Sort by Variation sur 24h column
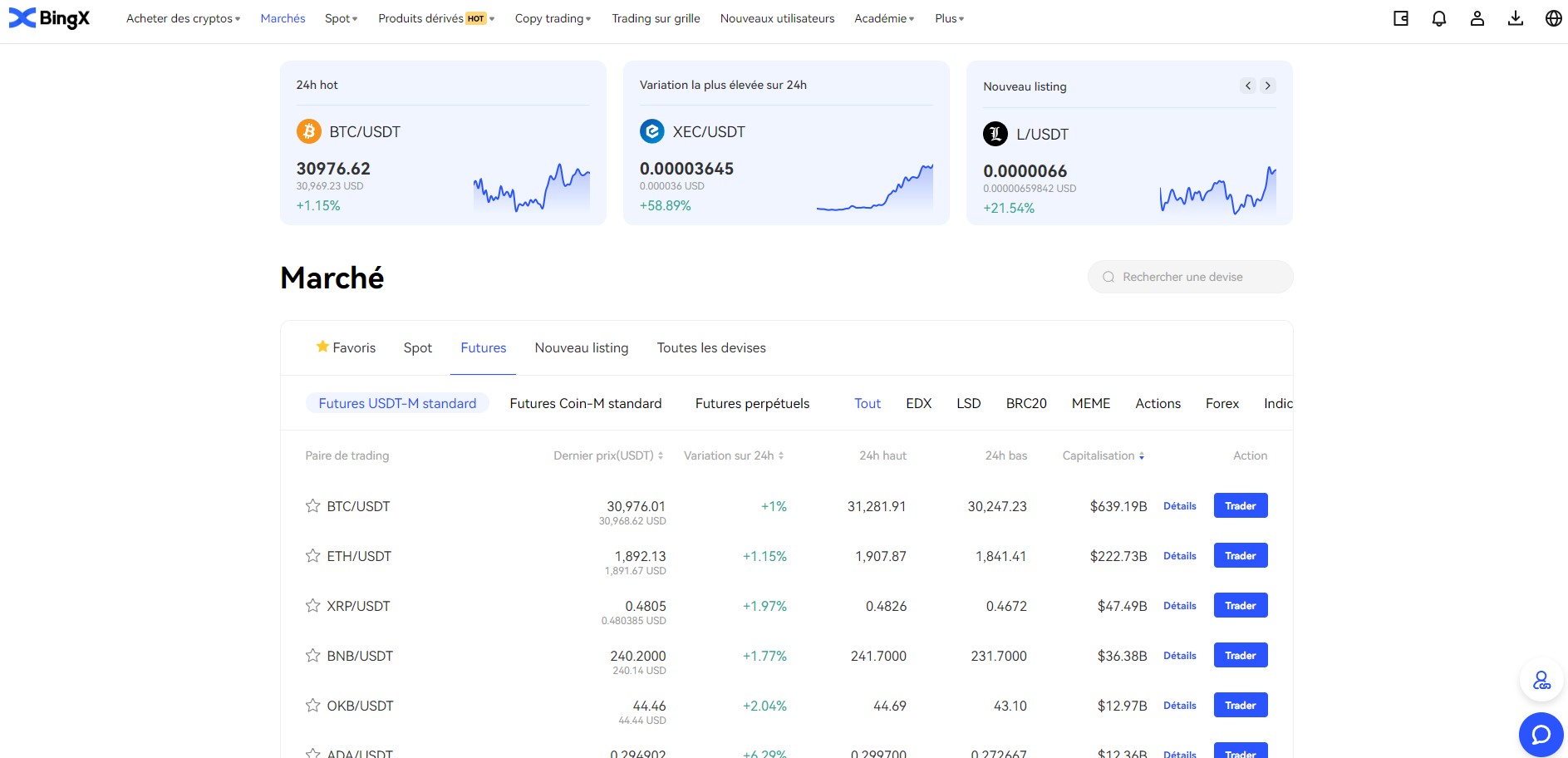The height and width of the screenshot is (758, 1568). (734, 455)
